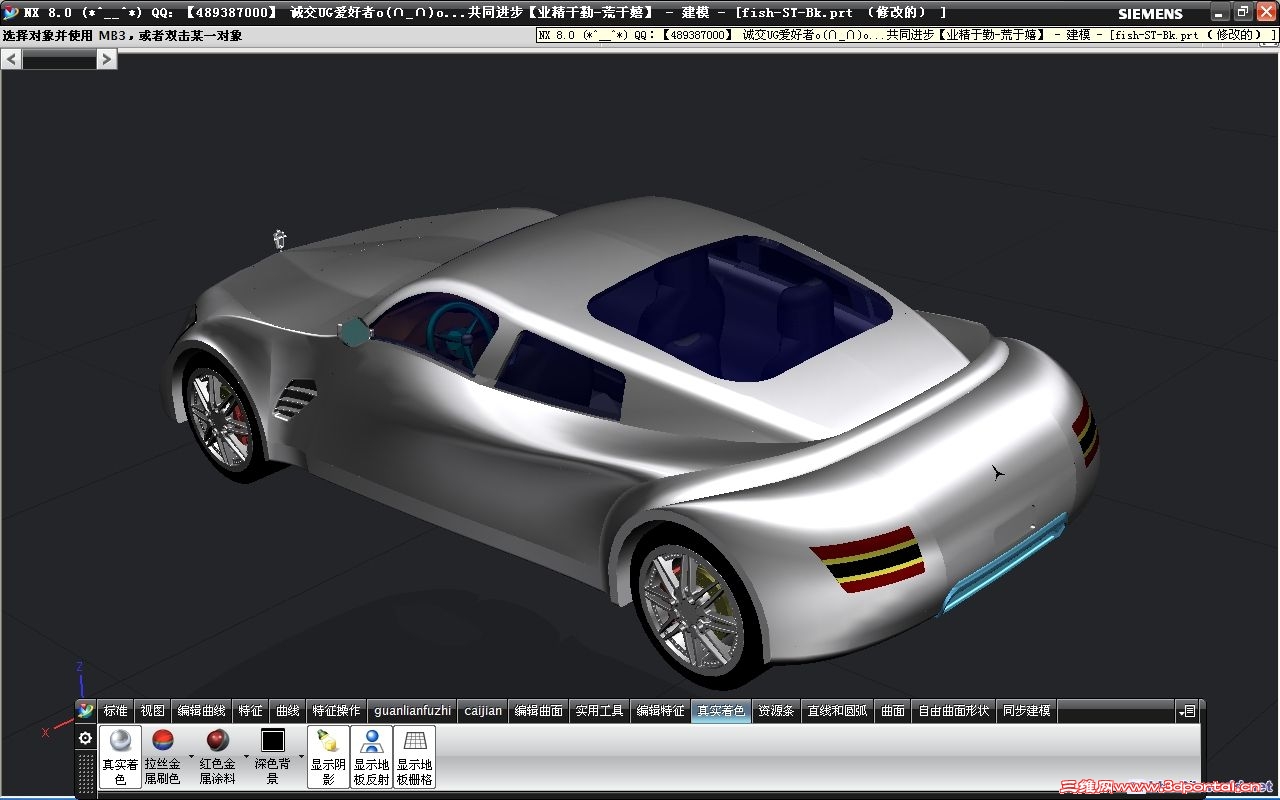Toggle 显示地板反射 floor reflection
1280x800 pixels.
coord(371,756)
